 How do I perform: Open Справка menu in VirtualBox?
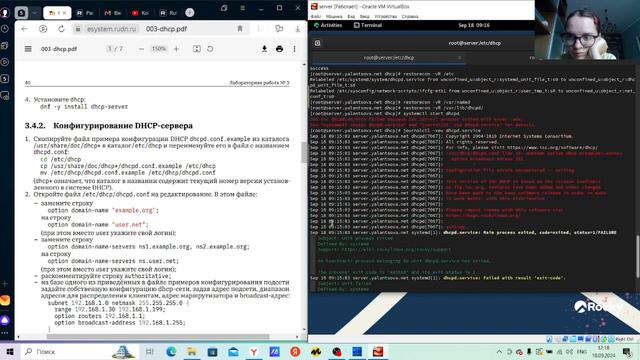click(410, 17)
